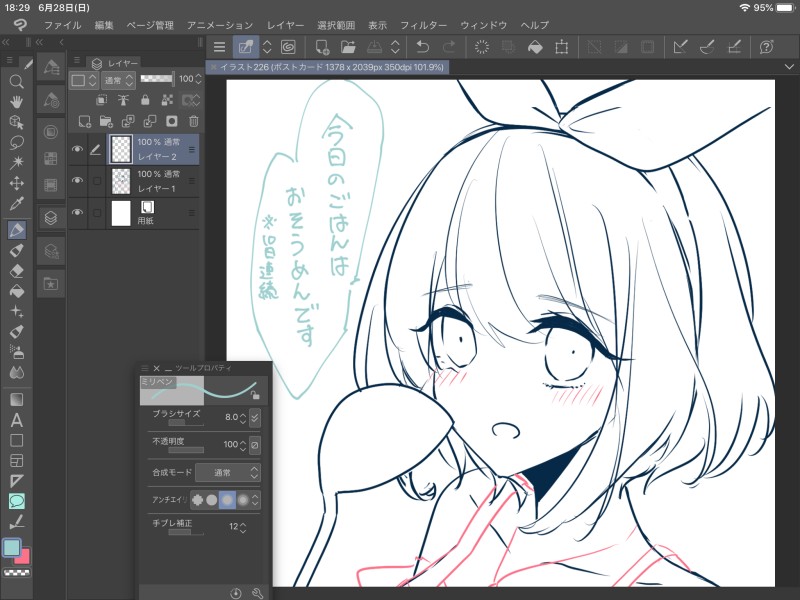
Task: Select the Eraser tool
Action: point(16,271)
